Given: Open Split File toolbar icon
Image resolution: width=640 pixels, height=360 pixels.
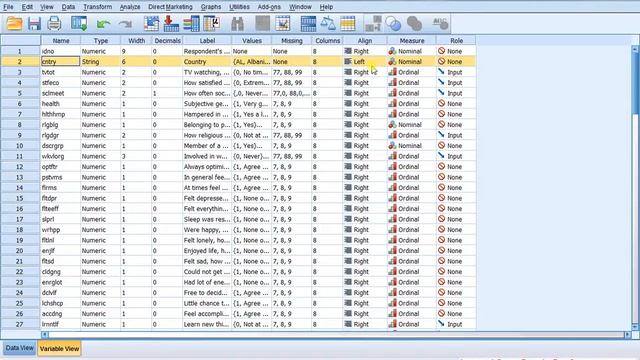Looking at the screenshot, I should [x=308, y=24].
